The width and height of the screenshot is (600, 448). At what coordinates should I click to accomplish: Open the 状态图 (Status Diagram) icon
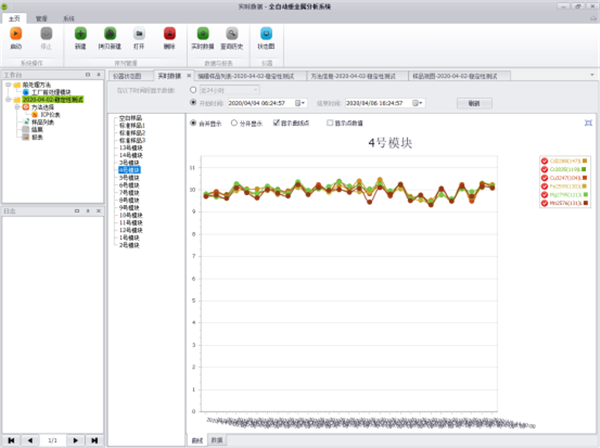[265, 35]
